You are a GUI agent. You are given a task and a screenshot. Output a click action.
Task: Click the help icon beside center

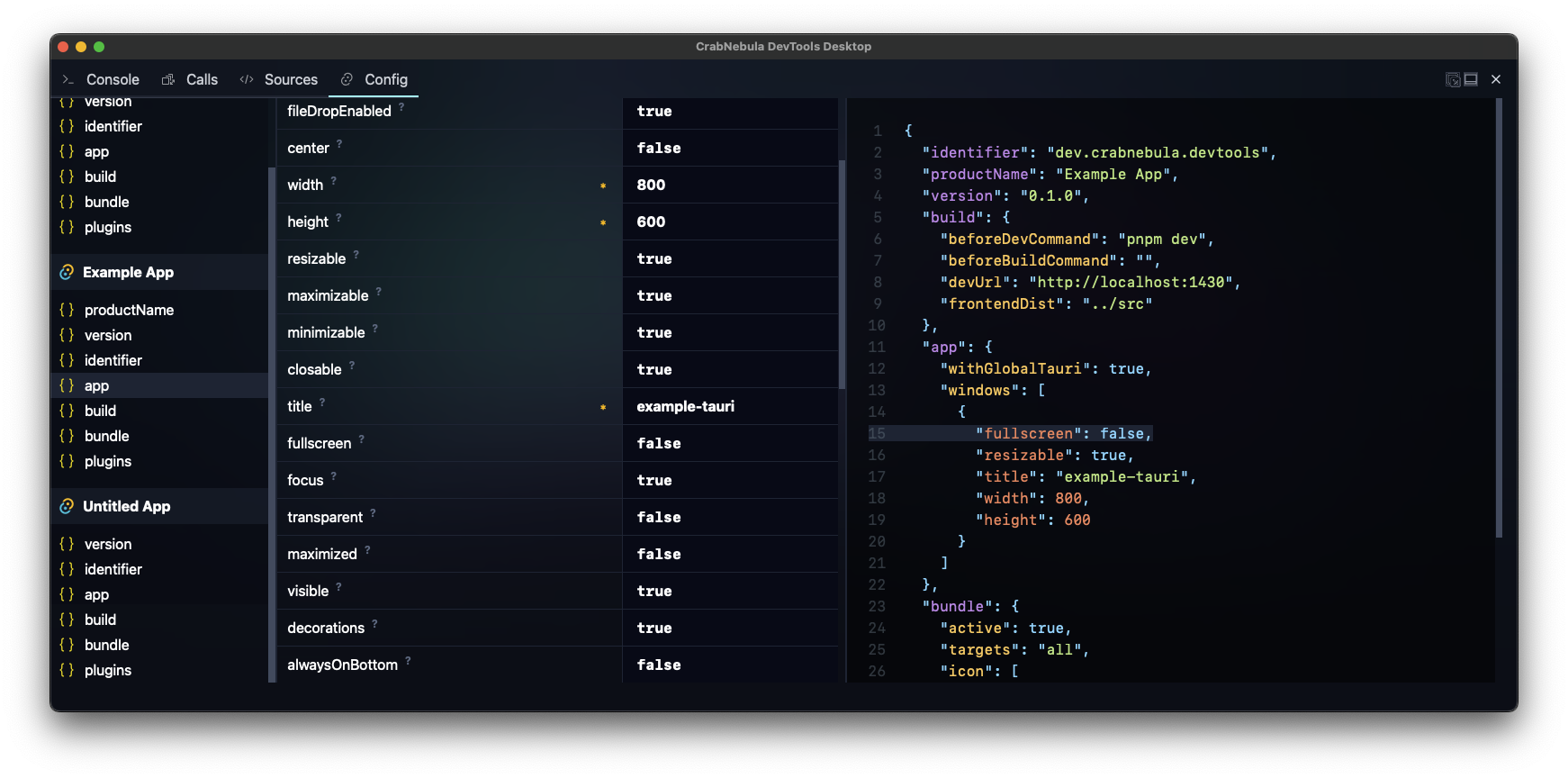tap(339, 143)
